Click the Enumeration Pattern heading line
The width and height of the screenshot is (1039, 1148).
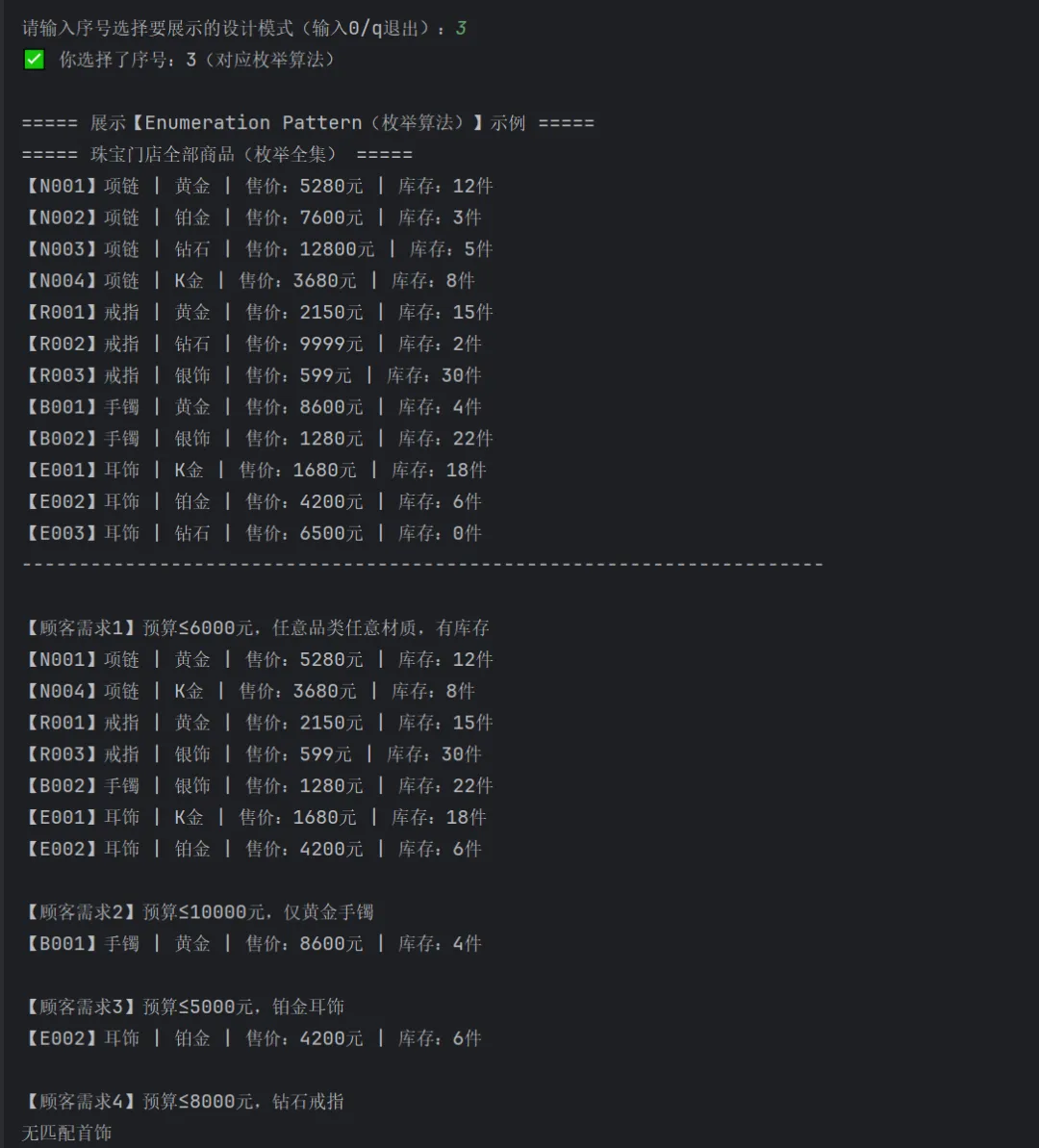pyautogui.click(x=308, y=123)
